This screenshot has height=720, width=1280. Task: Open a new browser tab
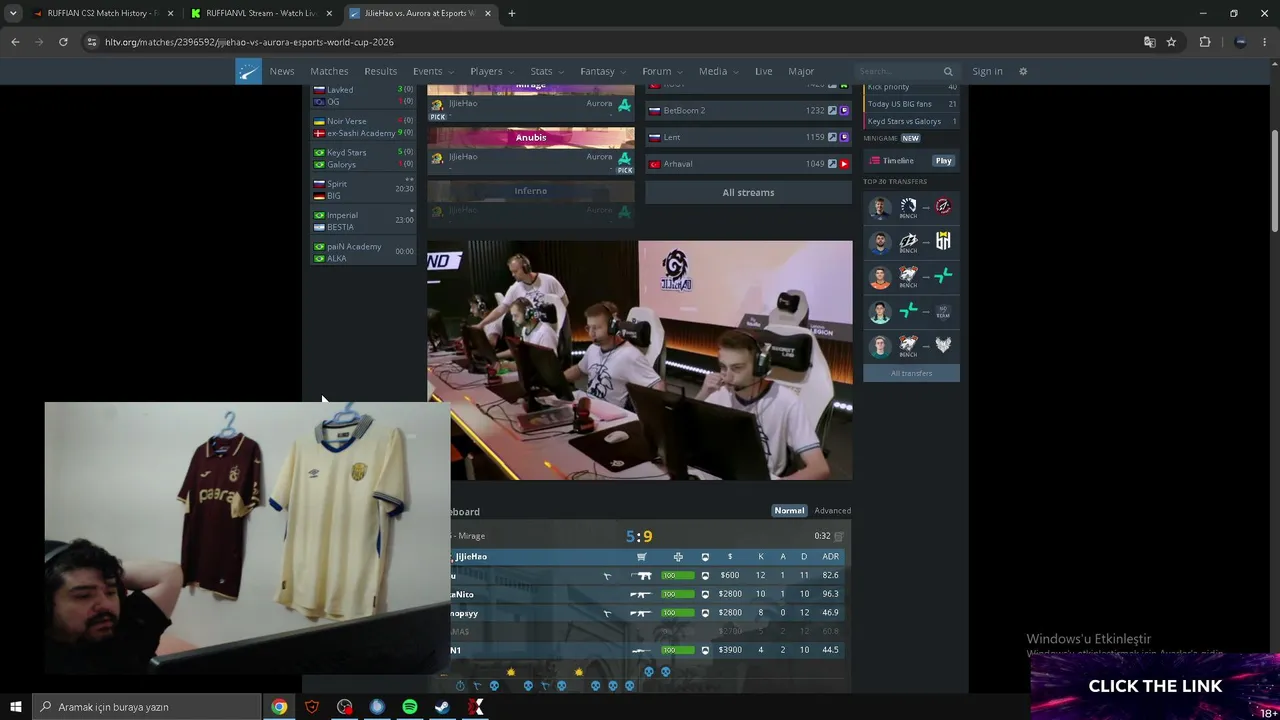511,13
